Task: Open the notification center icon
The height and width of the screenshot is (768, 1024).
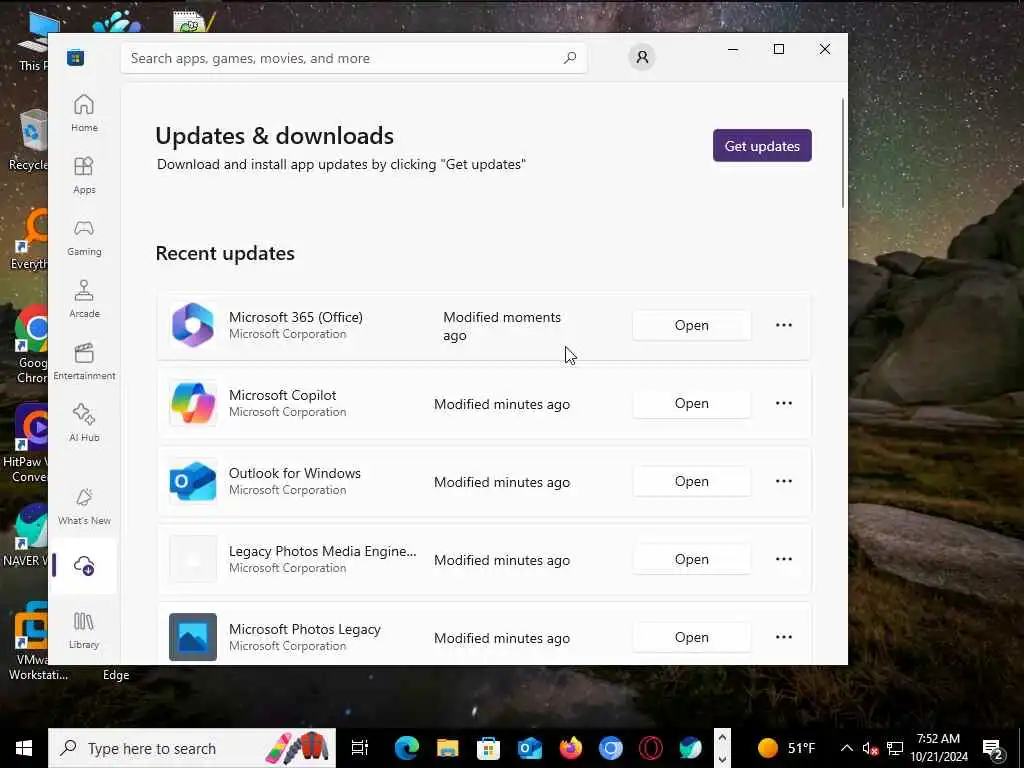Action: click(993, 748)
